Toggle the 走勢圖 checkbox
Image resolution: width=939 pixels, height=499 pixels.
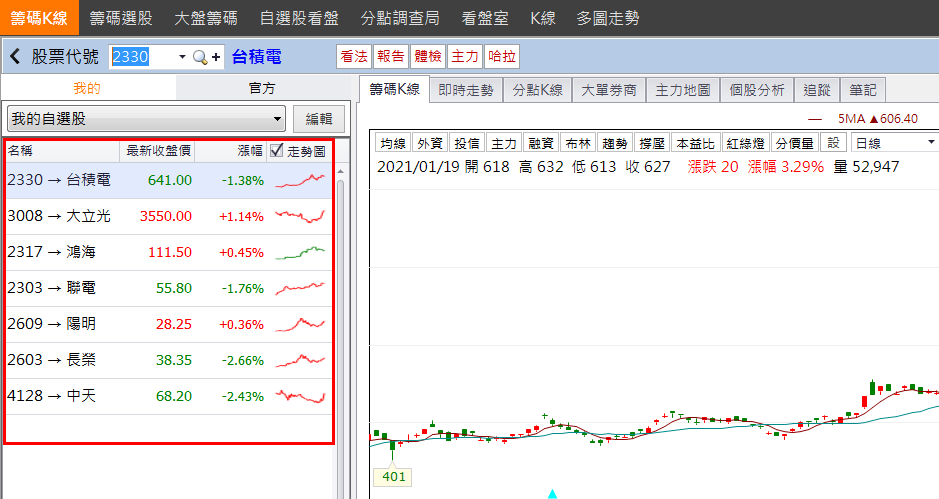click(276, 150)
